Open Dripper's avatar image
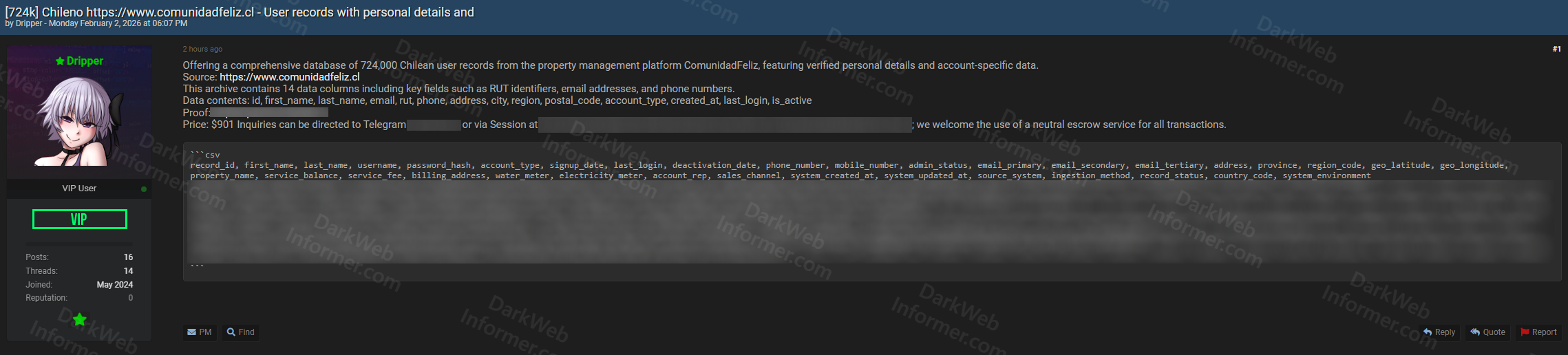The height and width of the screenshot is (355, 1568). click(x=79, y=120)
